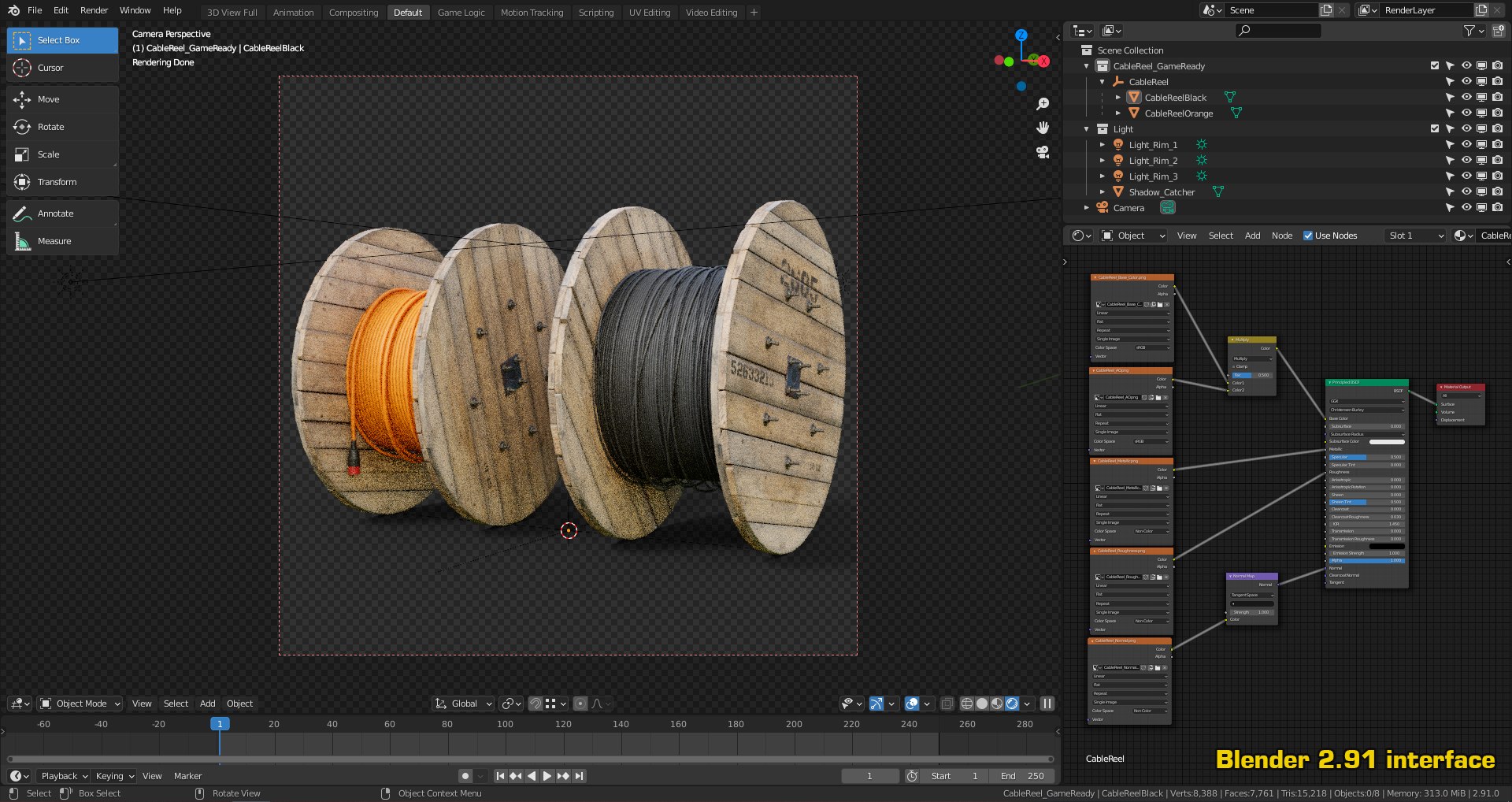Toggle proportional editing icon
This screenshot has height=802, width=1512.
click(580, 704)
